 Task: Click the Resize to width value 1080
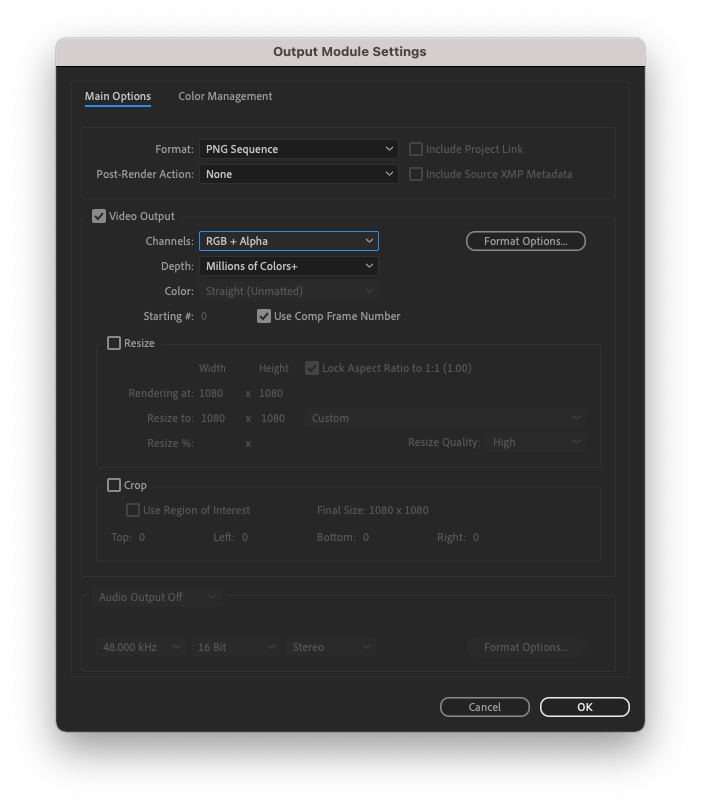click(x=213, y=418)
